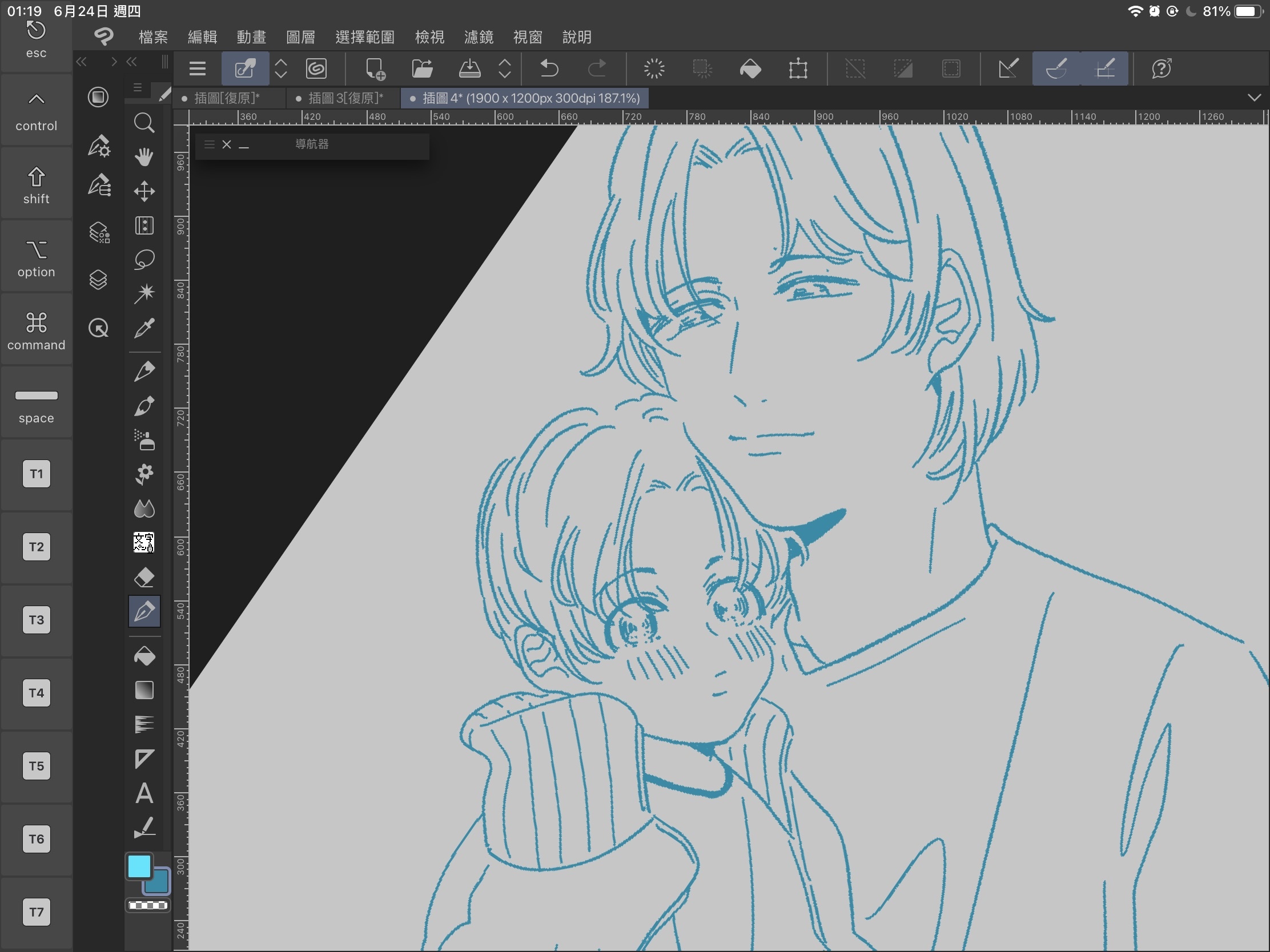Select the Text tool
The width and height of the screenshot is (1270, 952).
click(144, 793)
